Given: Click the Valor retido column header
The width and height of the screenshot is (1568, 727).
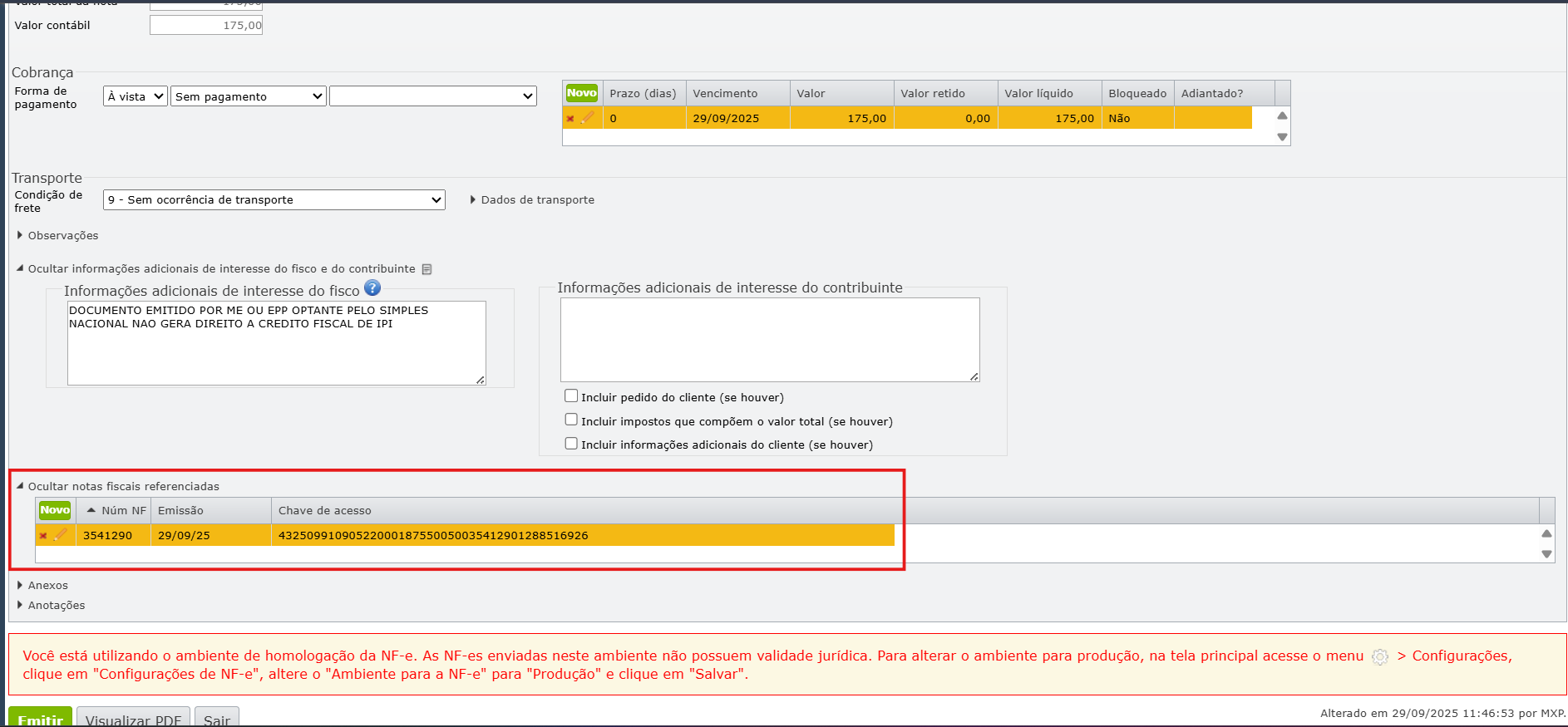Looking at the screenshot, I should point(946,93).
